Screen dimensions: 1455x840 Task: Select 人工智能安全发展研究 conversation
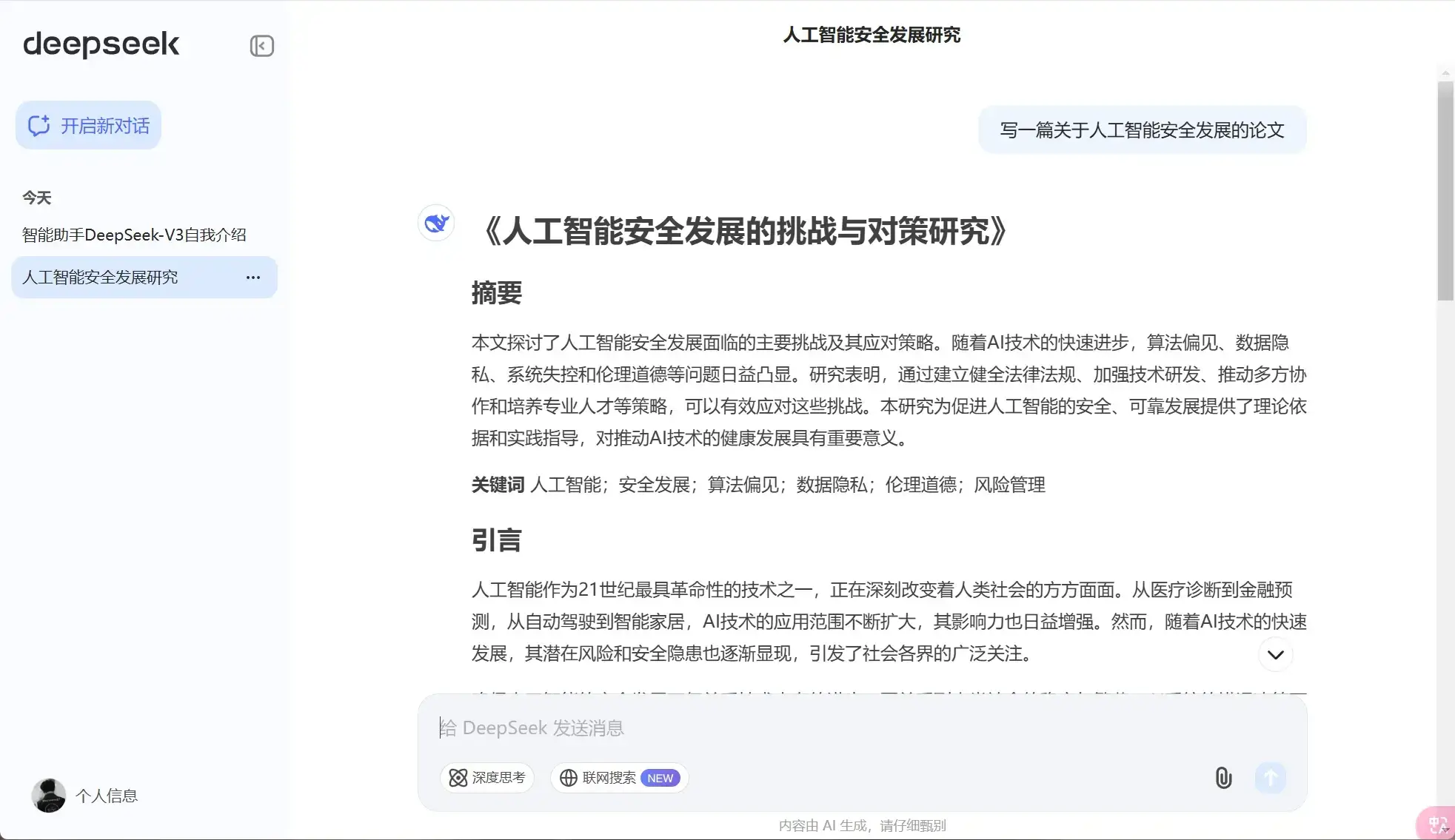point(100,278)
